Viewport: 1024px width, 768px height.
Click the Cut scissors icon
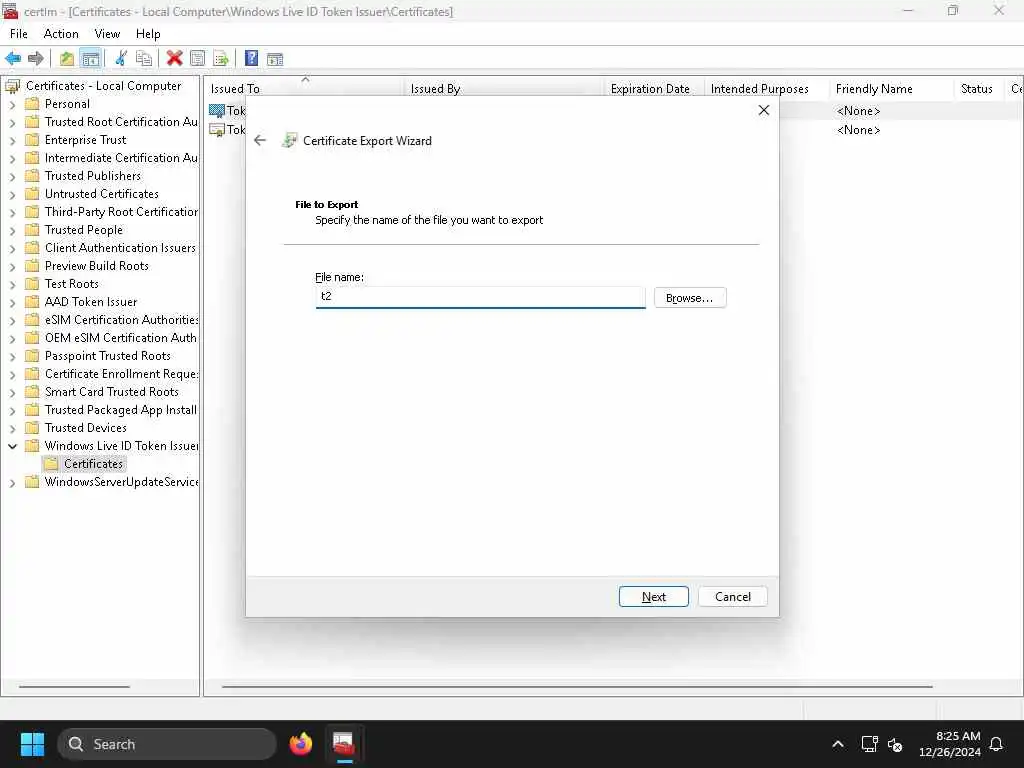tap(121, 59)
